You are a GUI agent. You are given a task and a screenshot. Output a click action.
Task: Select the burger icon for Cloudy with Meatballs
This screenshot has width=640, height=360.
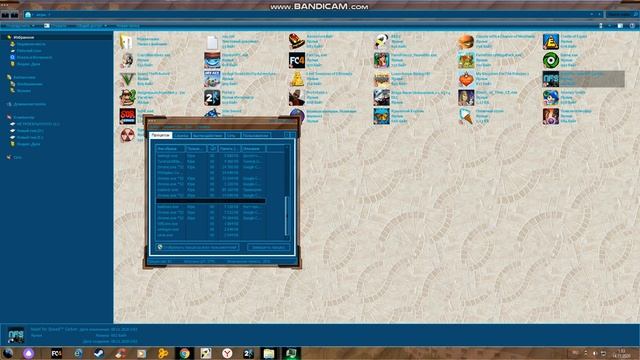point(466,41)
